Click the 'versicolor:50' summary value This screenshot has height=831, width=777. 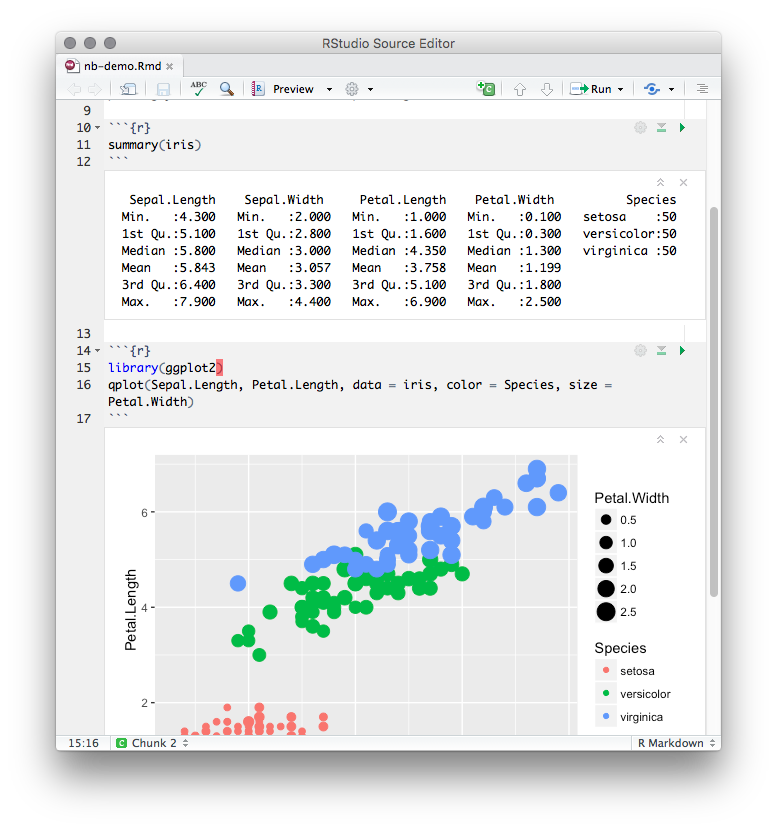pos(630,234)
